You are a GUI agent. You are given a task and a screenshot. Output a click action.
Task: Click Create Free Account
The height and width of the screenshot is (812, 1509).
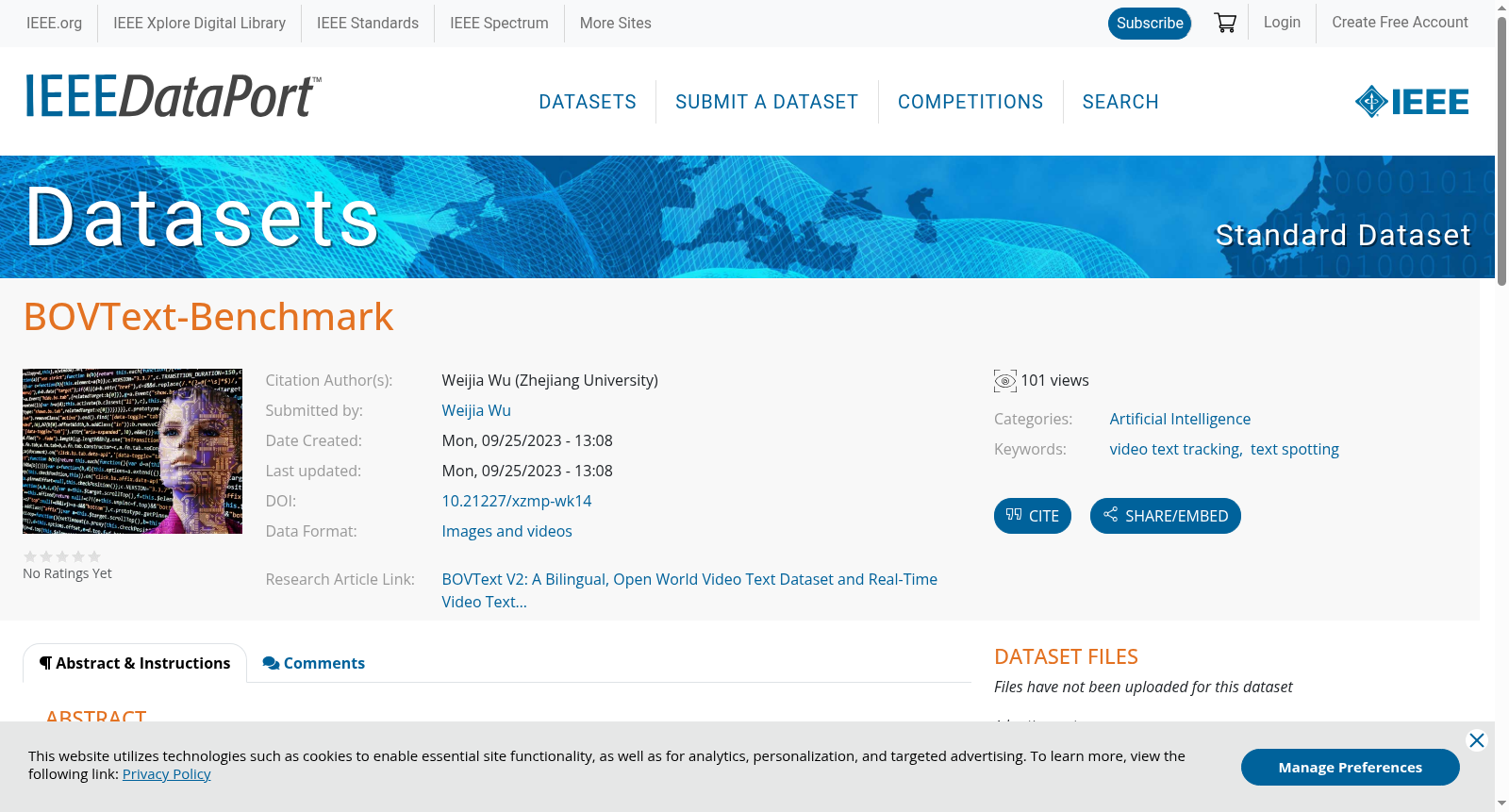coord(1400,23)
